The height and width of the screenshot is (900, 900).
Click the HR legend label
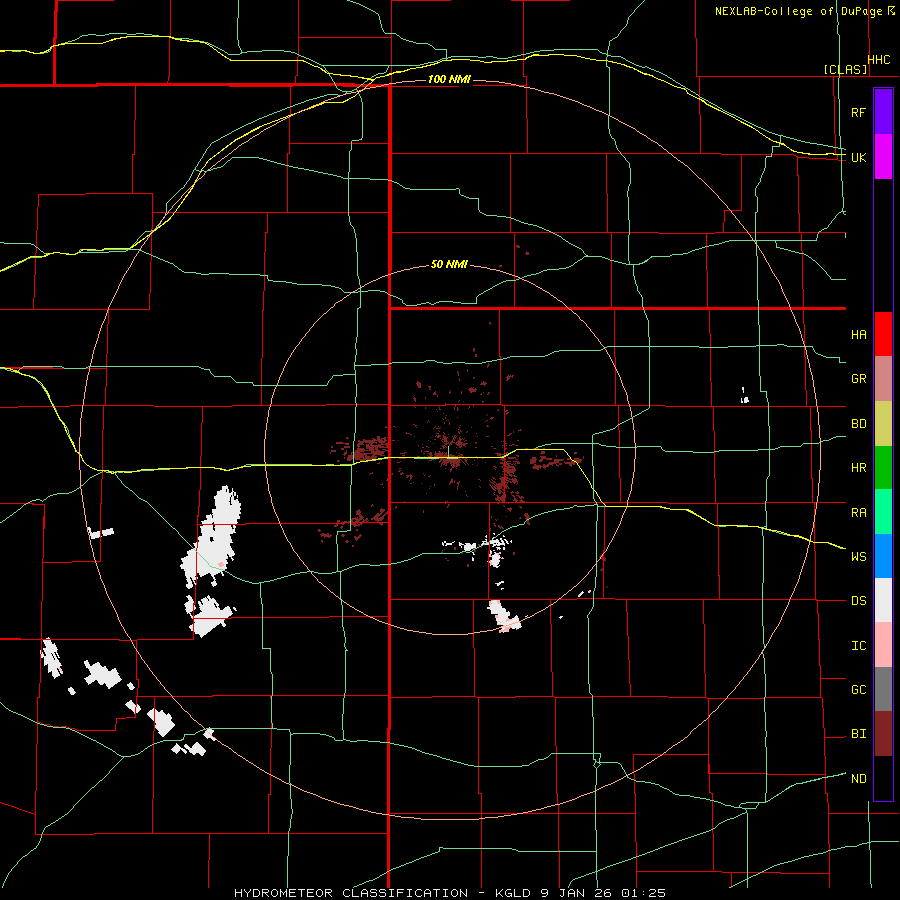(858, 468)
